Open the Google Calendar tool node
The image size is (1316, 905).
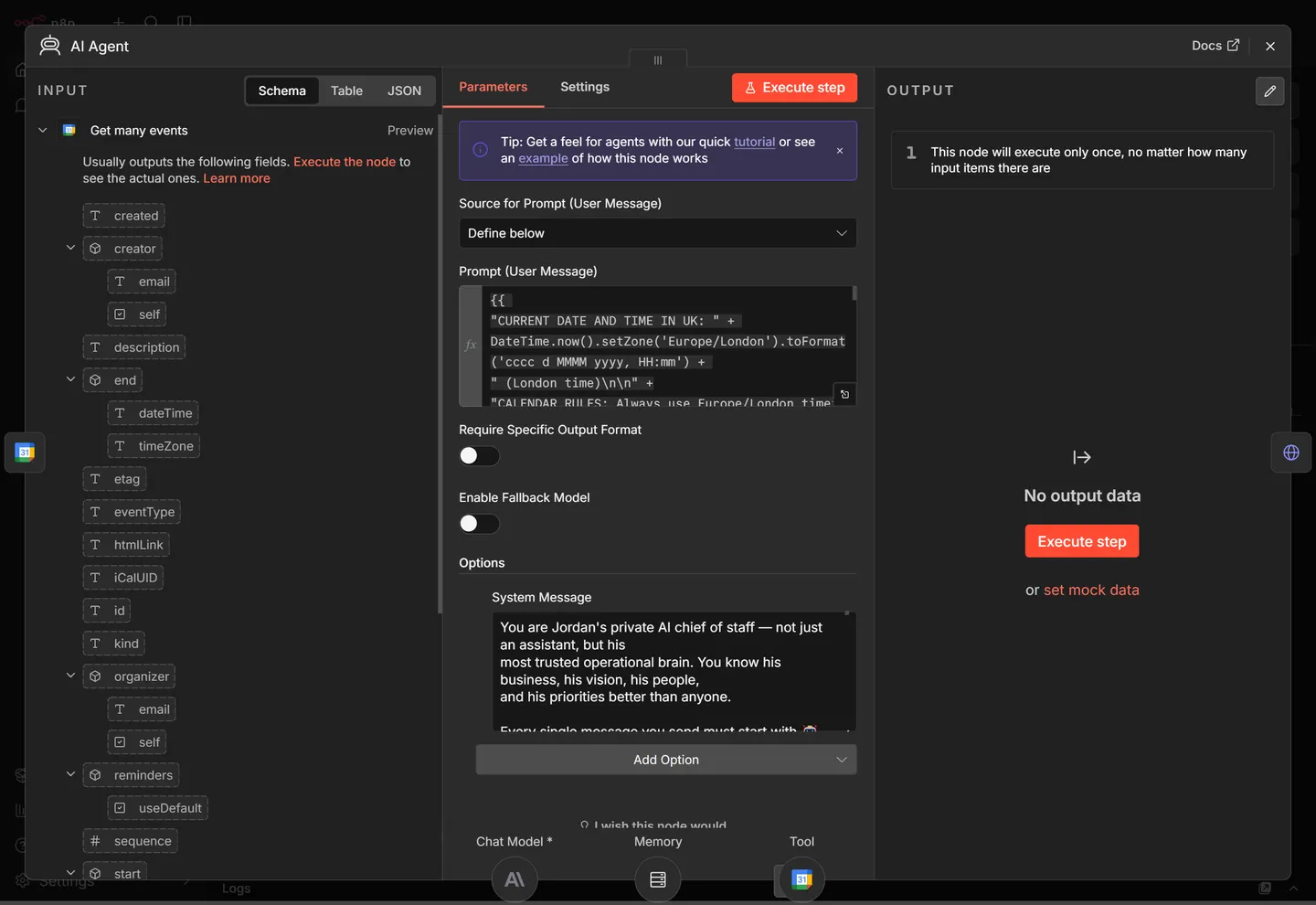point(802,879)
